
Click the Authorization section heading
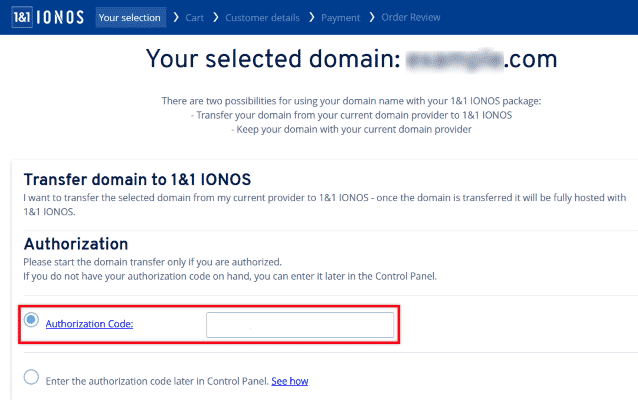click(x=76, y=244)
